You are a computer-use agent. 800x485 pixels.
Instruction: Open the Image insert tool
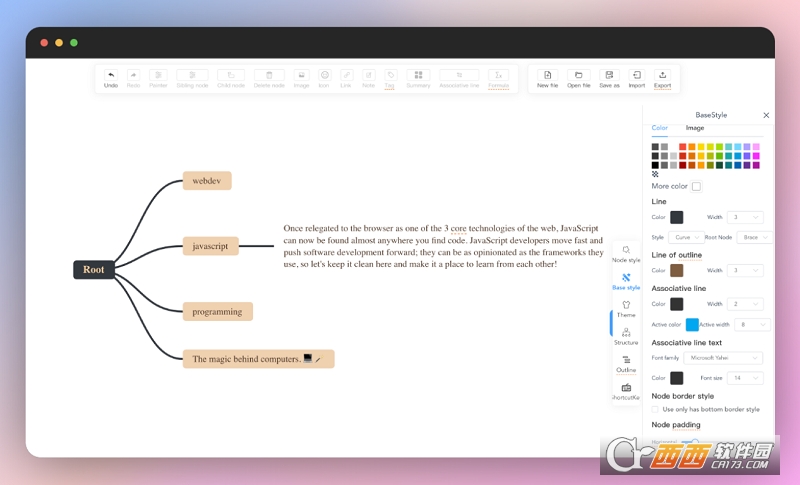302,75
